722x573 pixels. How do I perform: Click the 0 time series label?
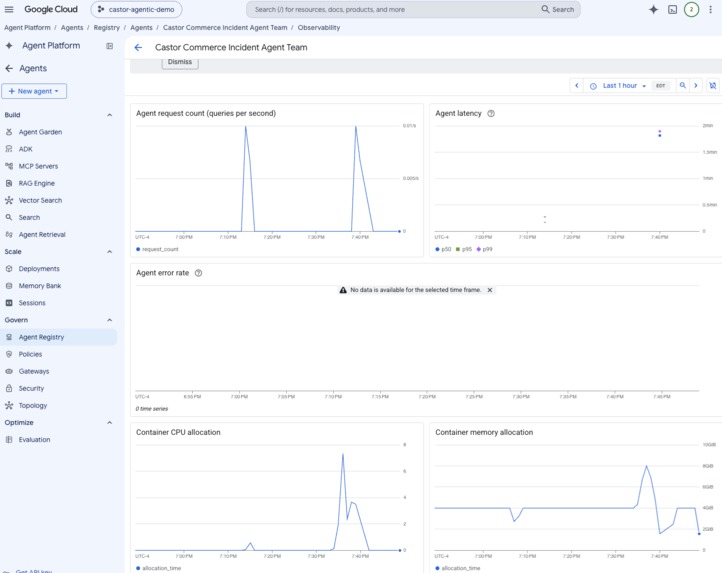pyautogui.click(x=151, y=409)
